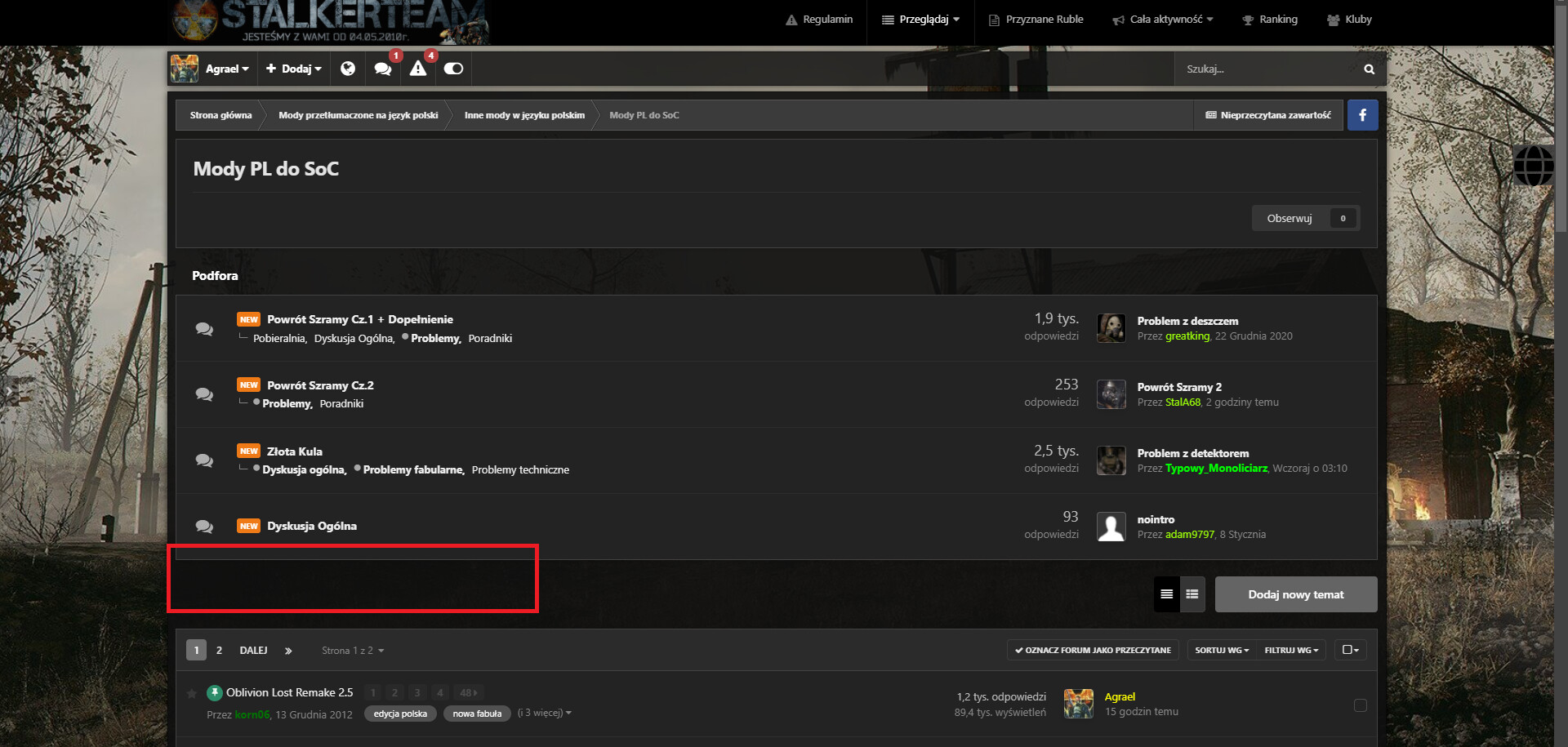Open Inne mody w języku polskim breadcrumb

(x=524, y=115)
